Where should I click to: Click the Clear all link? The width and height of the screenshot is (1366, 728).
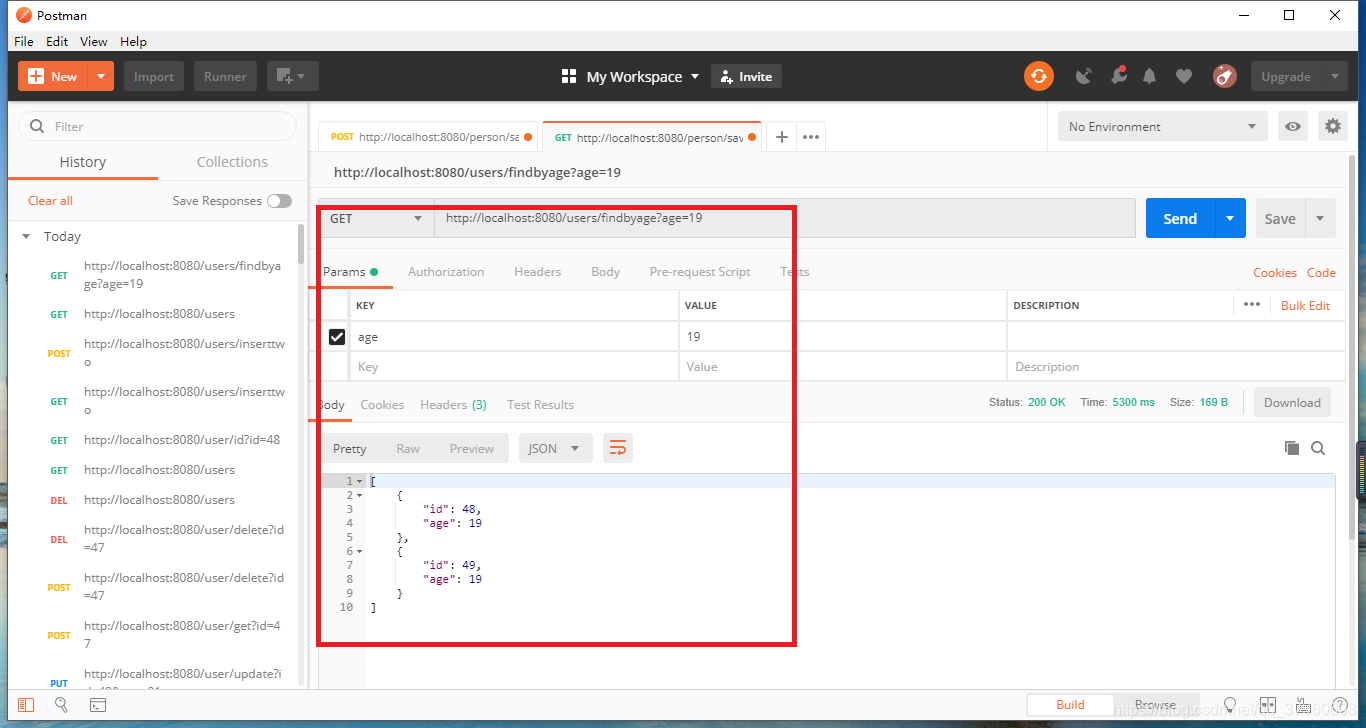[x=50, y=201]
